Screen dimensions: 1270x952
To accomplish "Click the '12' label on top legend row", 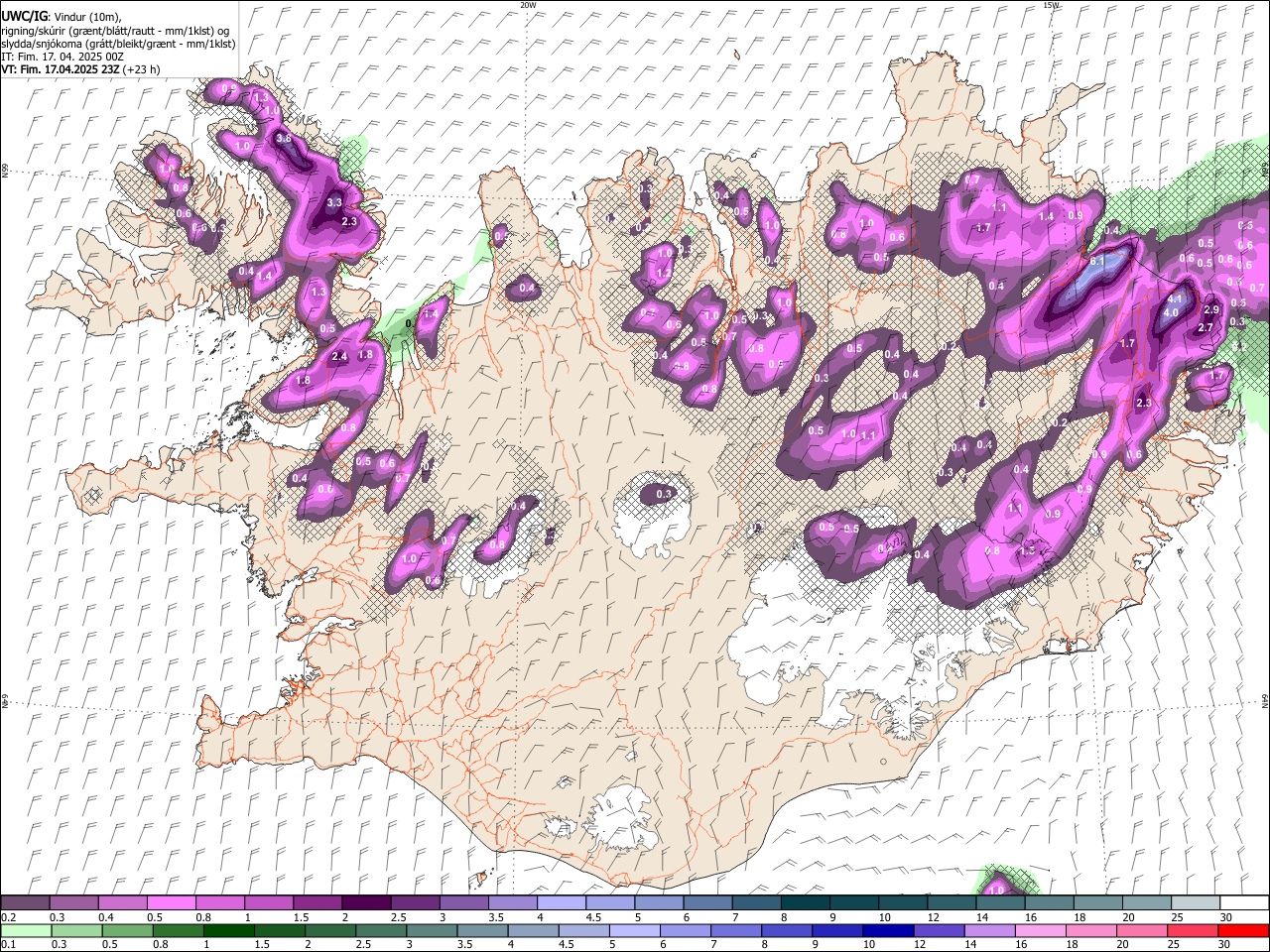I will pyautogui.click(x=933, y=916).
